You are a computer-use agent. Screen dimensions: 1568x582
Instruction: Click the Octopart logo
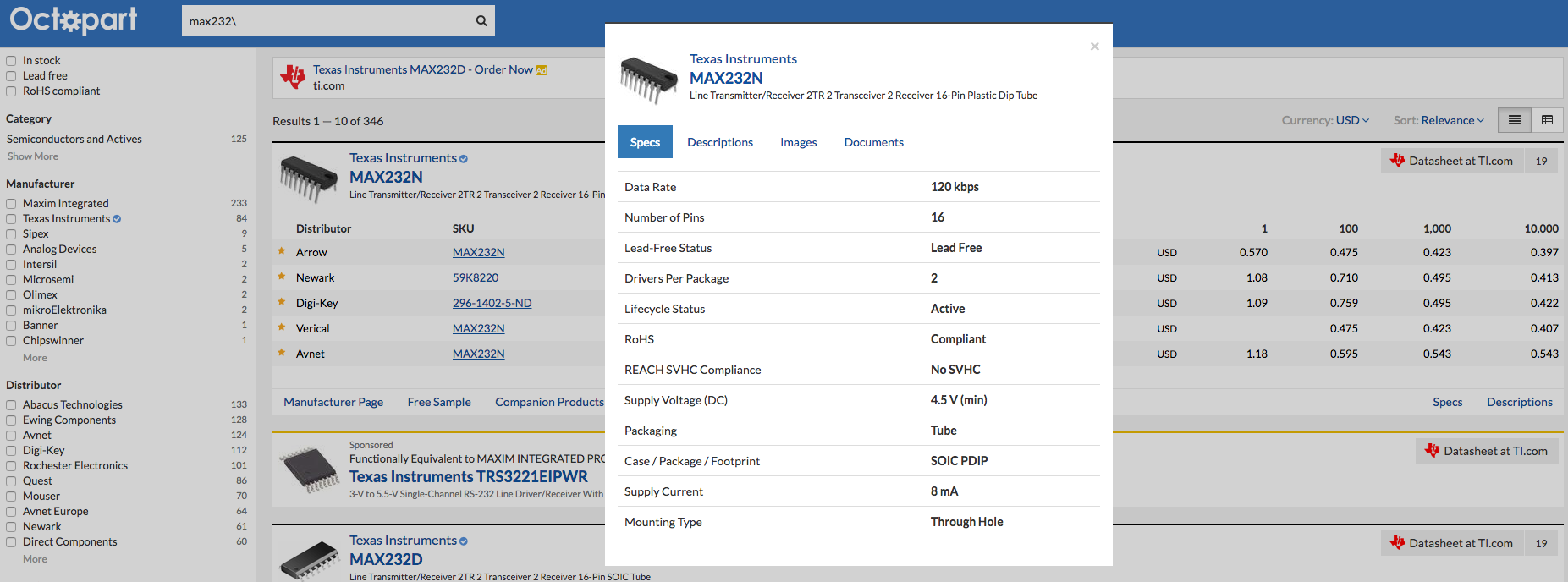[x=74, y=19]
